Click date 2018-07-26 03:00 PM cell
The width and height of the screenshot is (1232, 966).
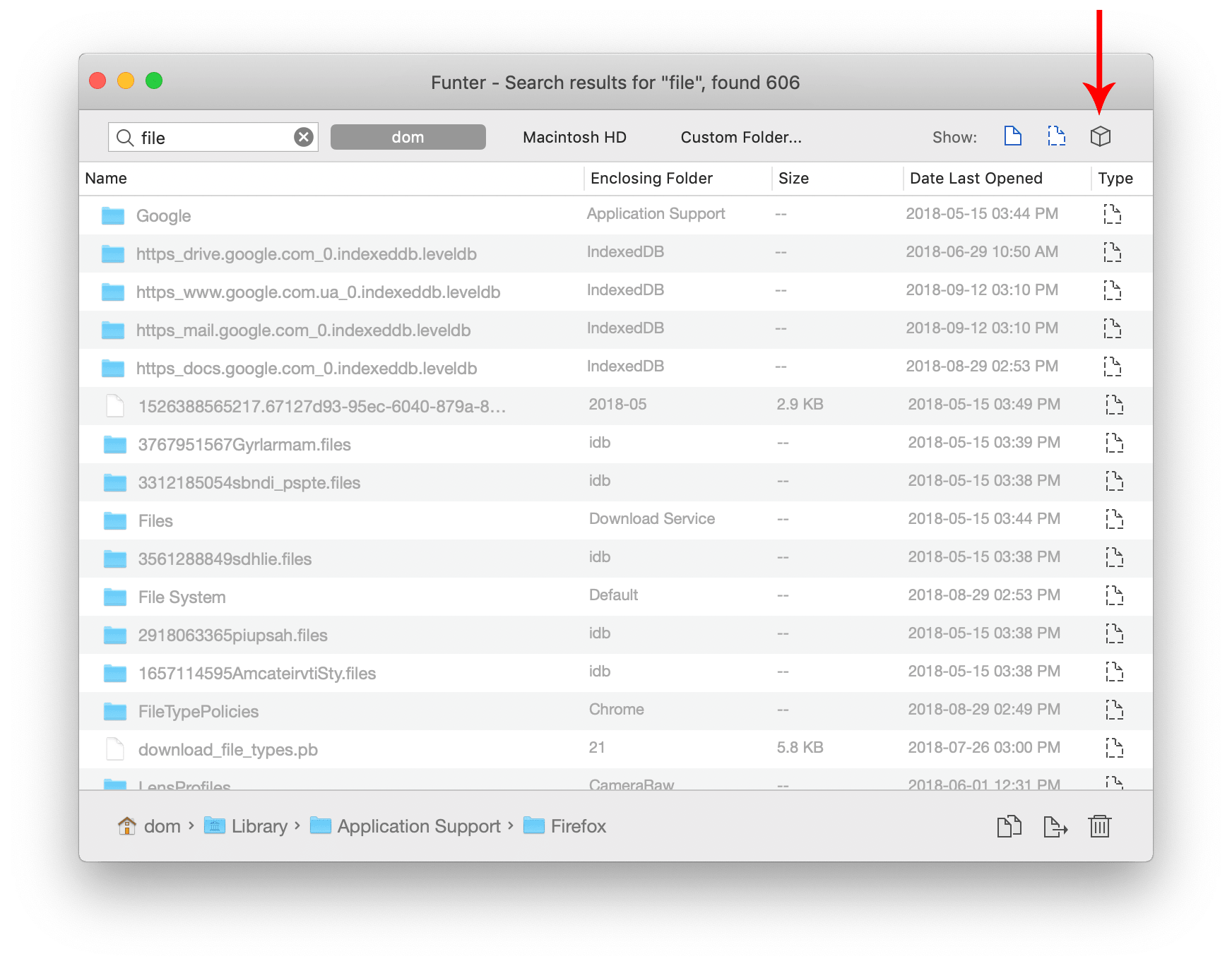pos(984,748)
